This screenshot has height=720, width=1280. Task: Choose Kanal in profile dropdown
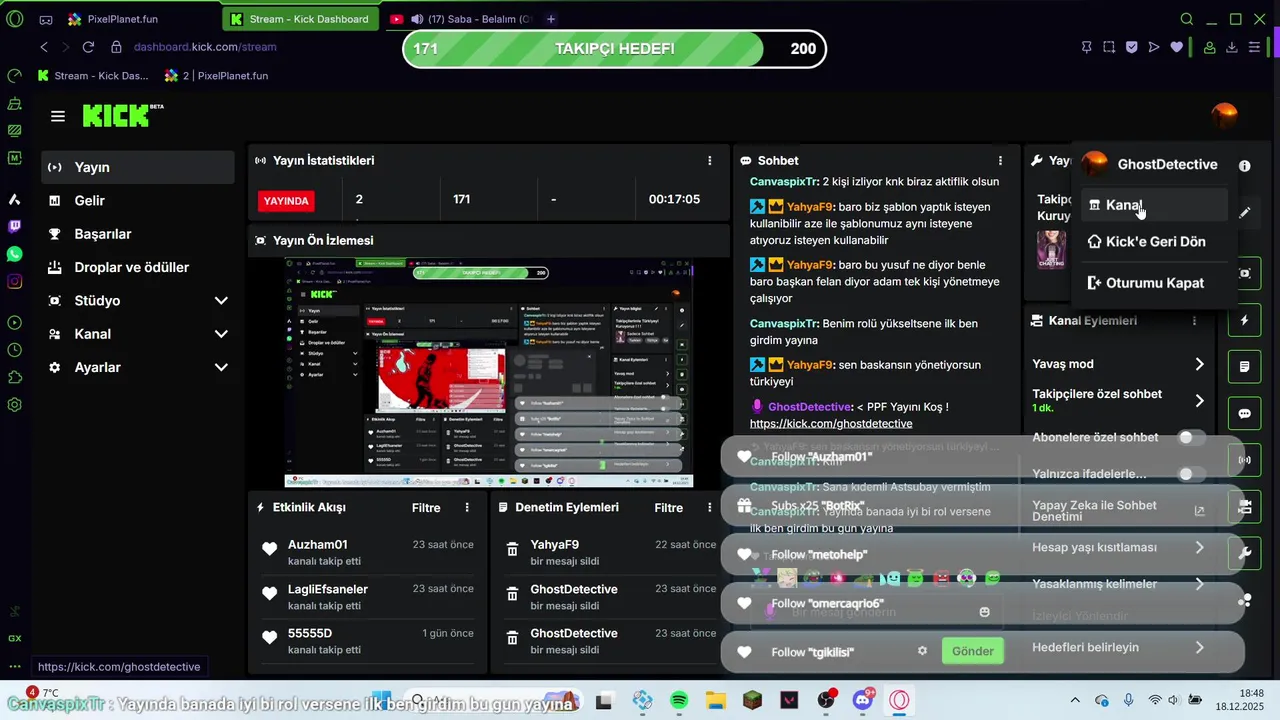pos(1154,205)
